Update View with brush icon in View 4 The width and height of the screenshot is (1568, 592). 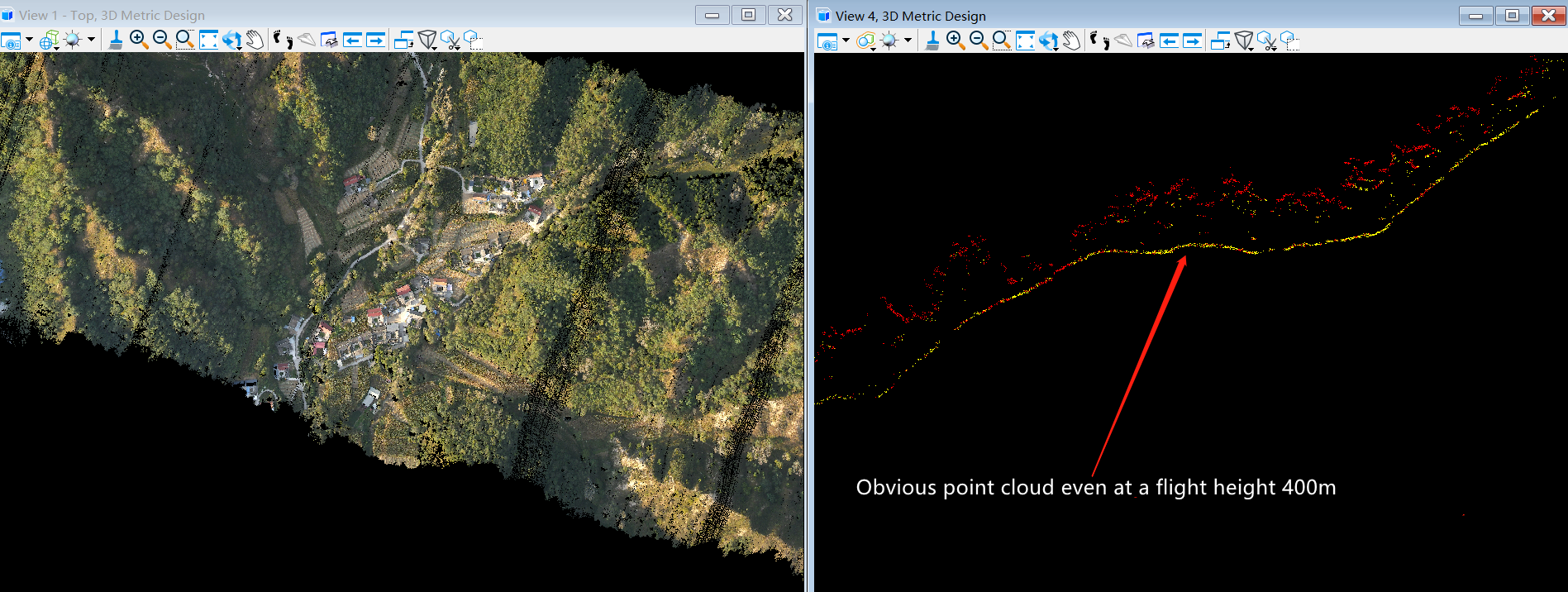(x=932, y=41)
